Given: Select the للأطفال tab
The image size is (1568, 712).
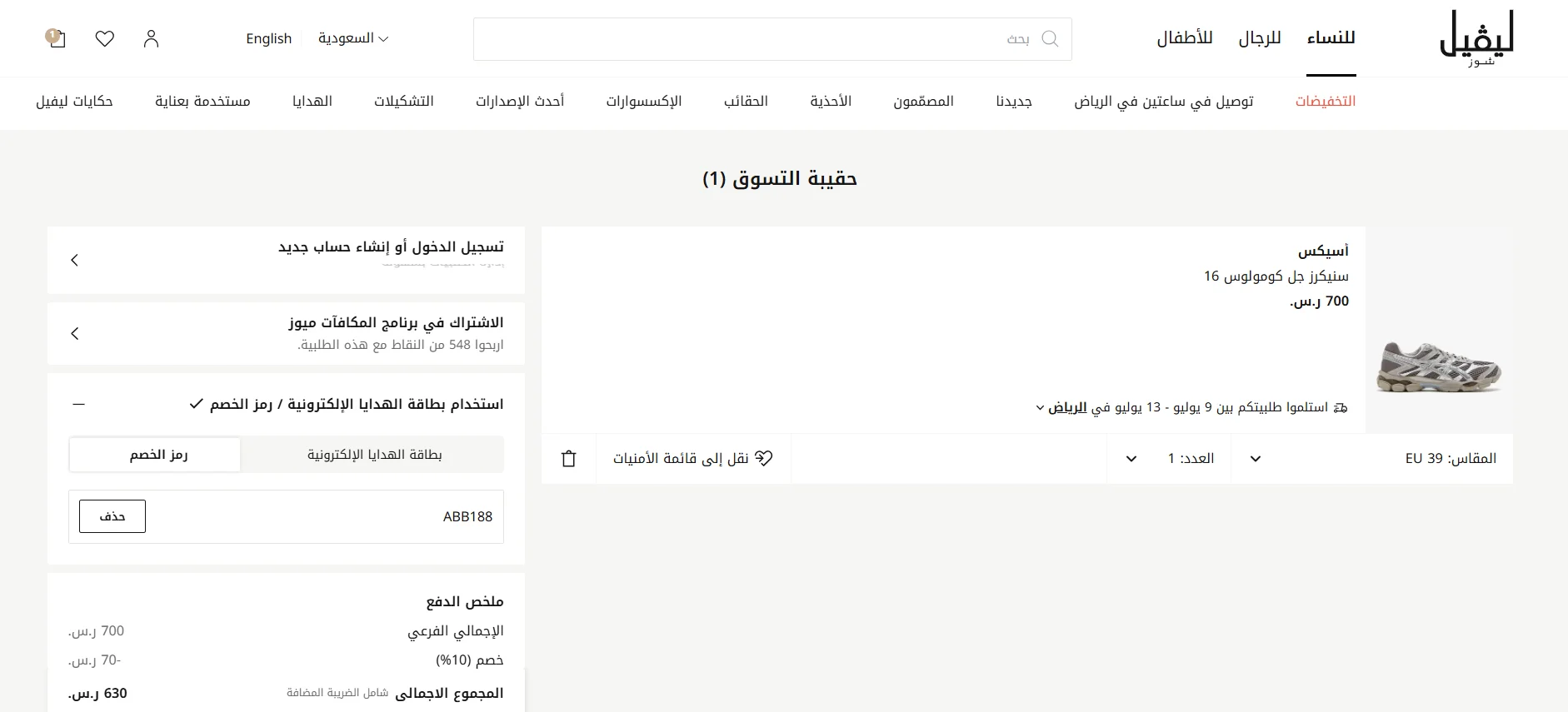Looking at the screenshot, I should click(1185, 38).
